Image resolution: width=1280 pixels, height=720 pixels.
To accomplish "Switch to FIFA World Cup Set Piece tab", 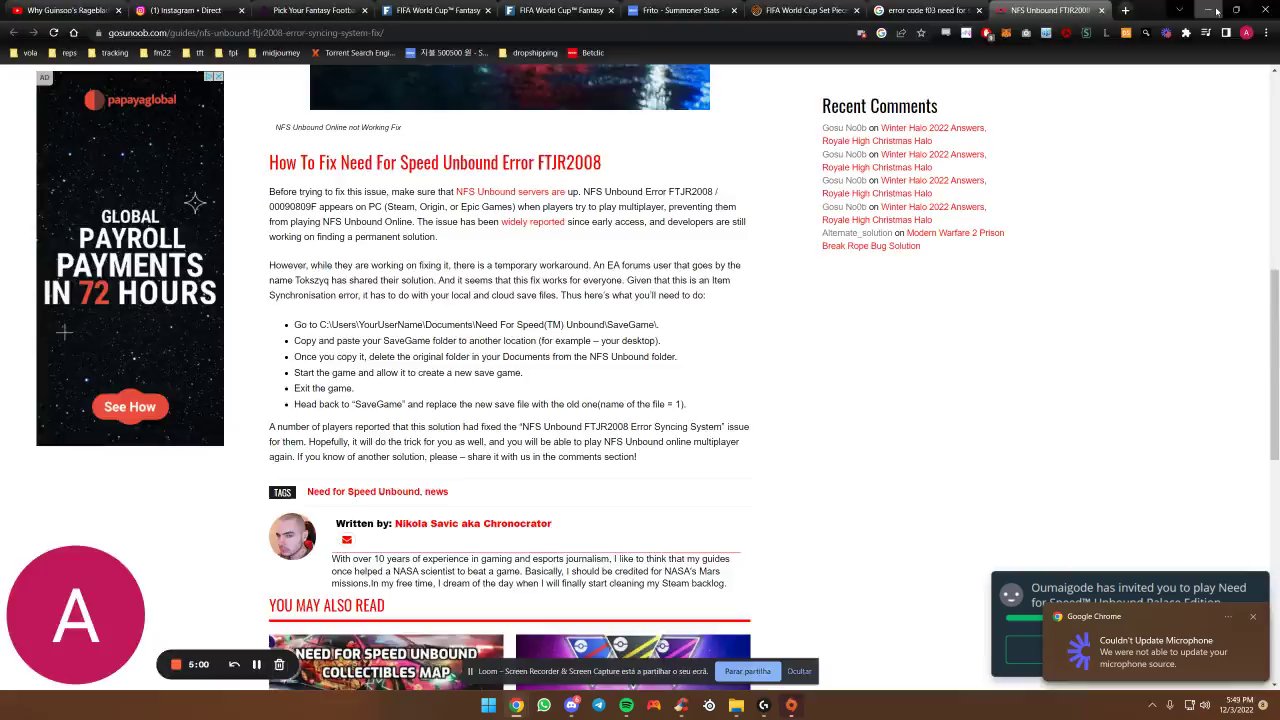I will click(x=804, y=10).
